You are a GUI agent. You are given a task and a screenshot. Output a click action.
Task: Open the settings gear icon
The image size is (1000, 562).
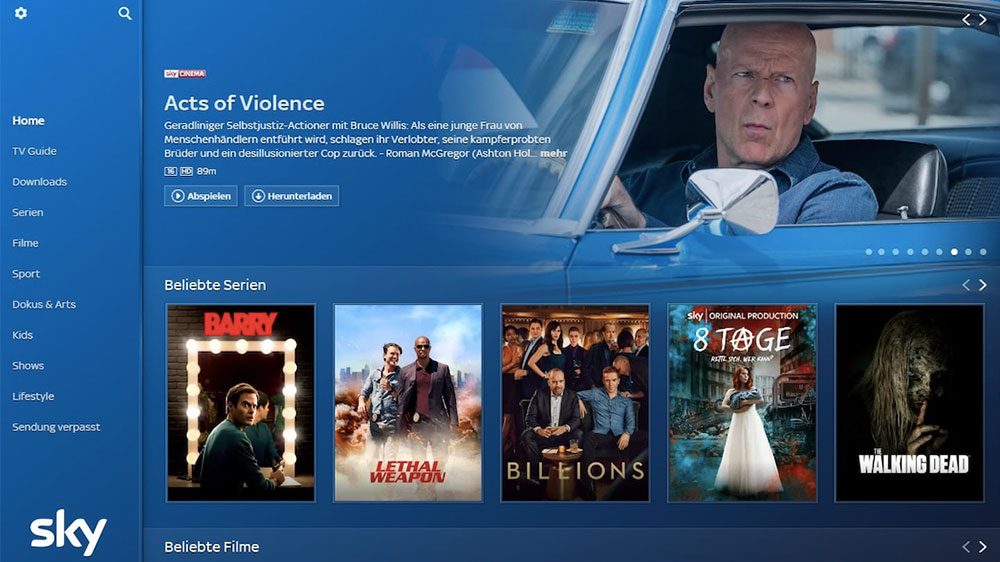(21, 13)
